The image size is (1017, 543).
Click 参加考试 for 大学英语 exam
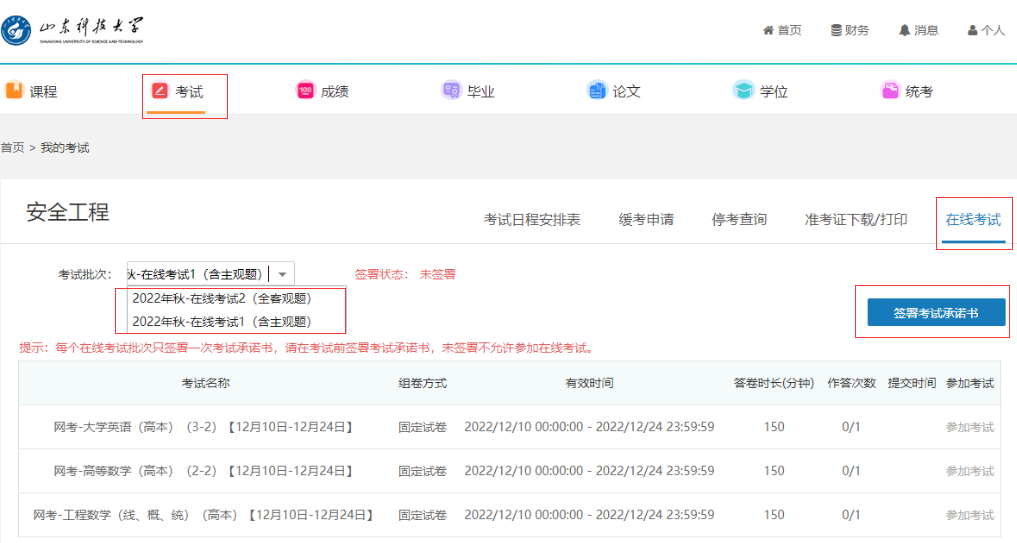point(969,427)
